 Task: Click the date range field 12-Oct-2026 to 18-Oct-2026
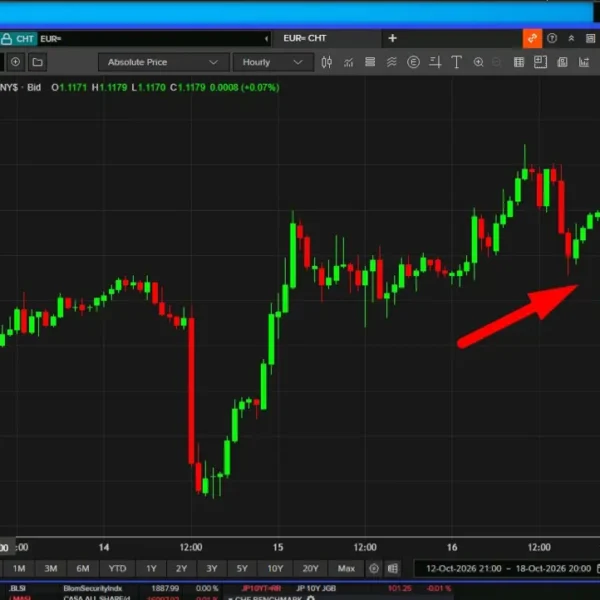point(508,568)
